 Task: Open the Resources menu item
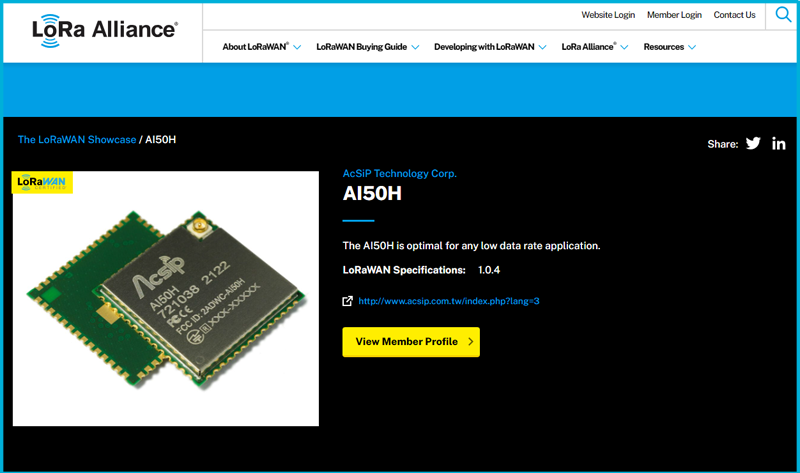[663, 47]
